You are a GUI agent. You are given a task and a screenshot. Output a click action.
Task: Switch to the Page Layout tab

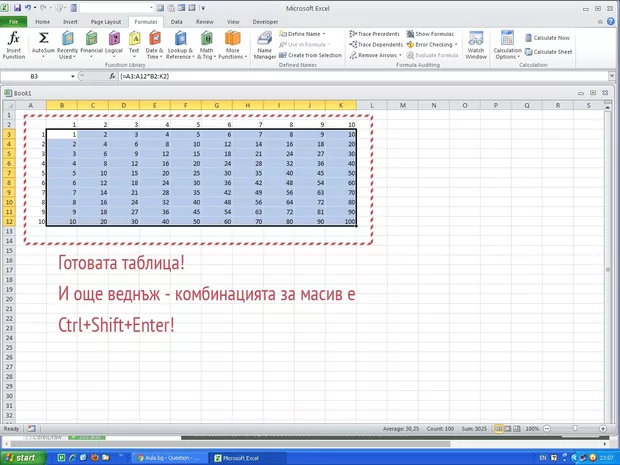coord(106,22)
